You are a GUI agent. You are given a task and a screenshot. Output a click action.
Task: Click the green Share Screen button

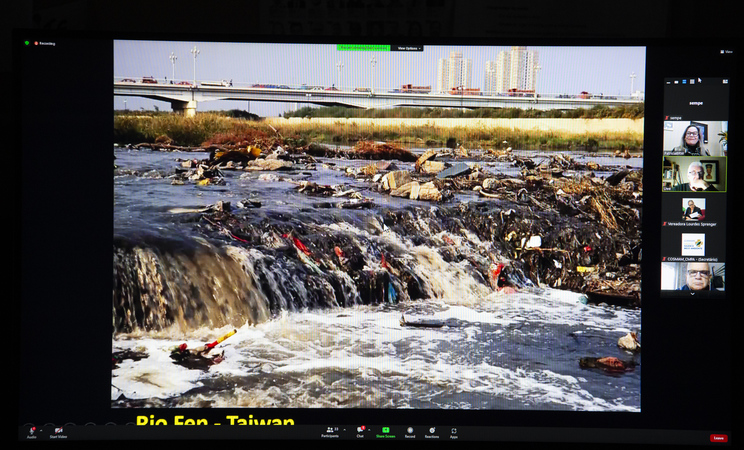click(x=385, y=432)
